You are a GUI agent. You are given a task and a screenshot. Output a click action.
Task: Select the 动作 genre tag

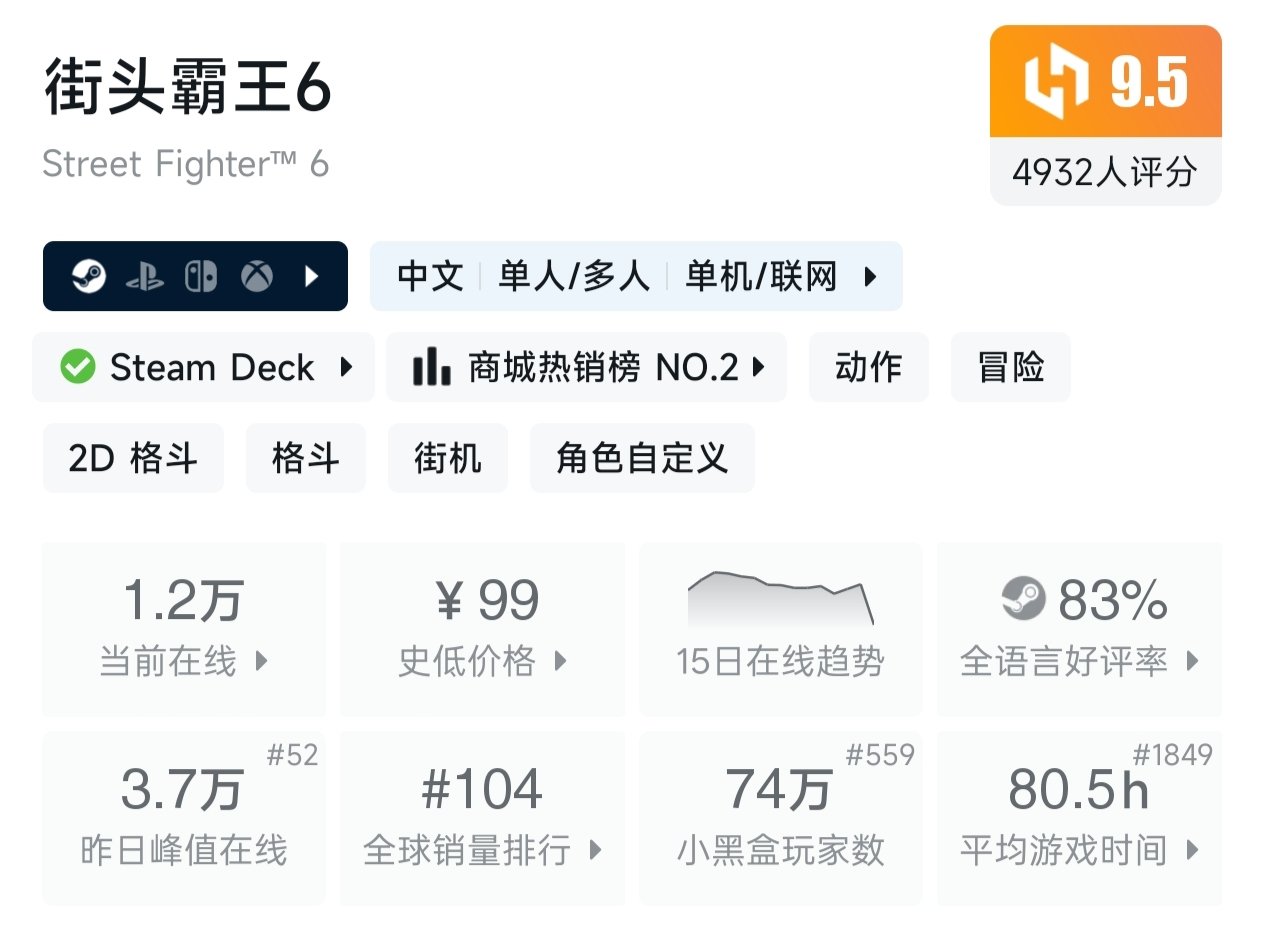click(868, 368)
